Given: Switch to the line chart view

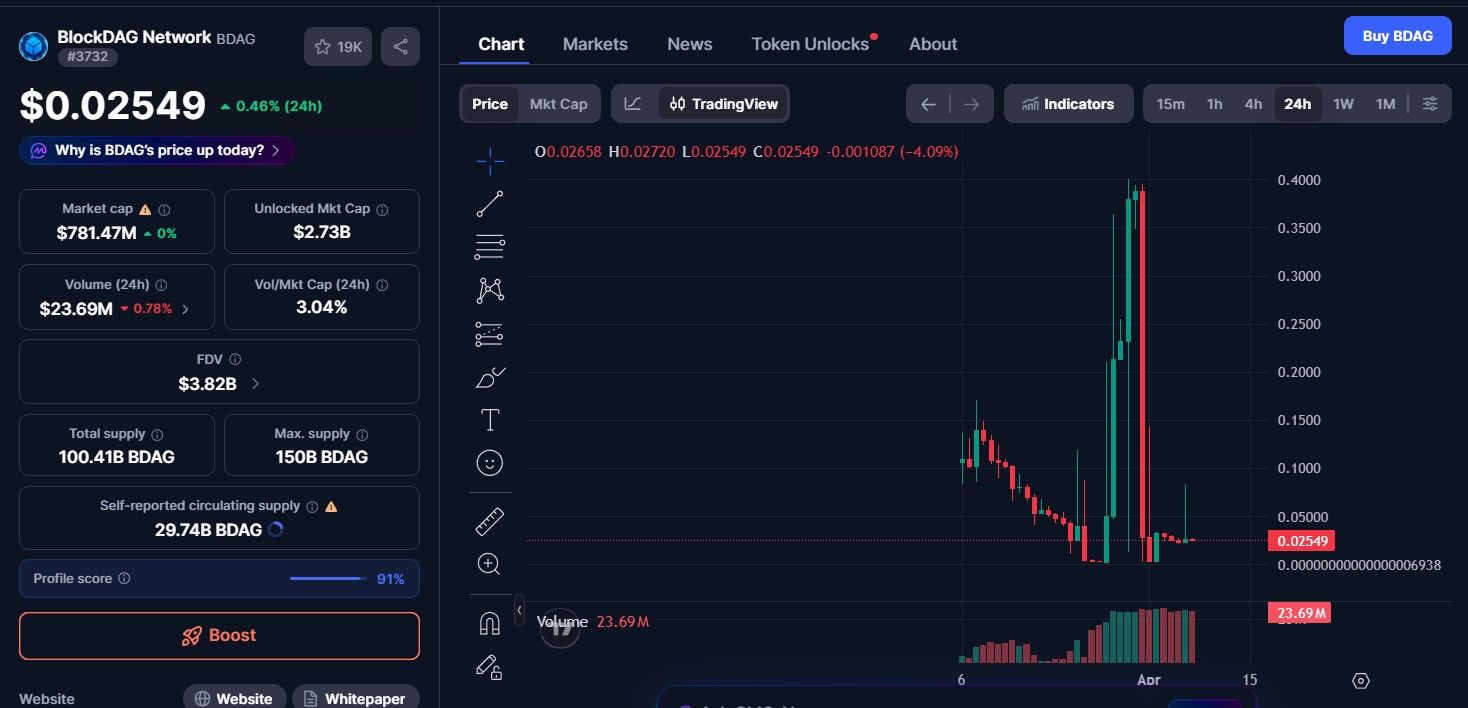Looking at the screenshot, I should pos(634,103).
